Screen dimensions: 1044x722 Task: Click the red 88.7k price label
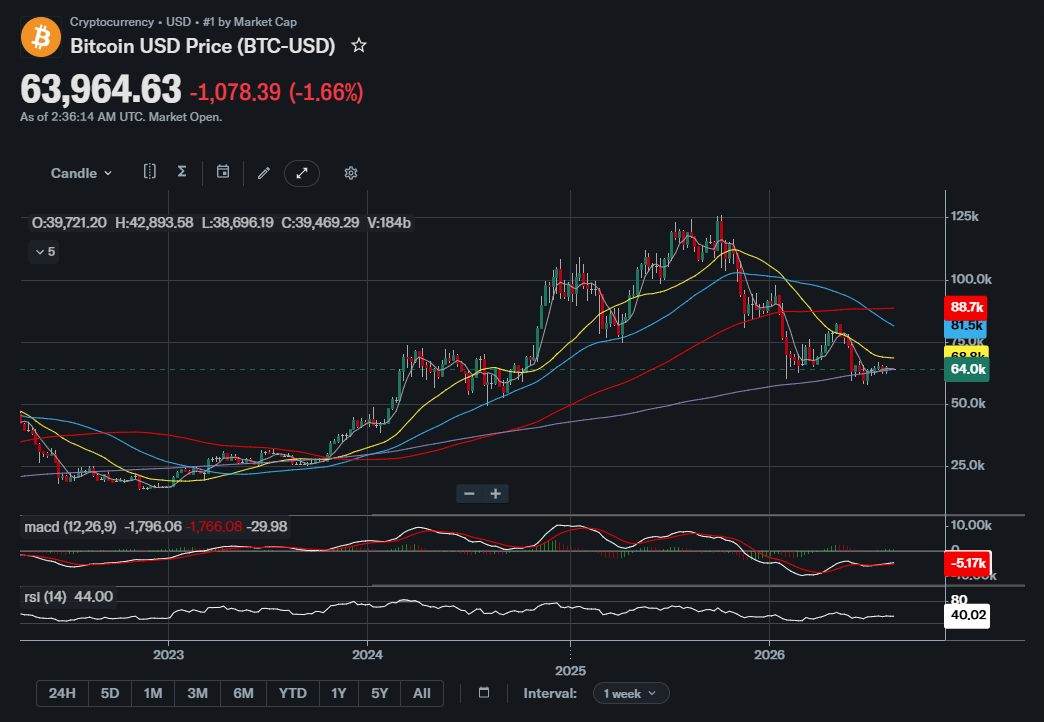tap(966, 307)
